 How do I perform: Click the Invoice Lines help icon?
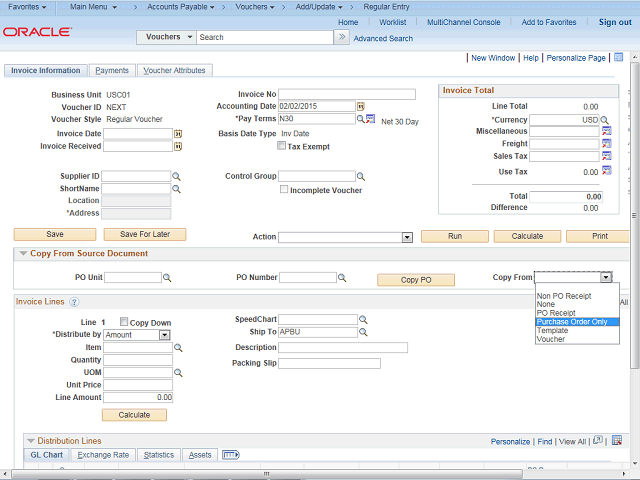[x=74, y=302]
